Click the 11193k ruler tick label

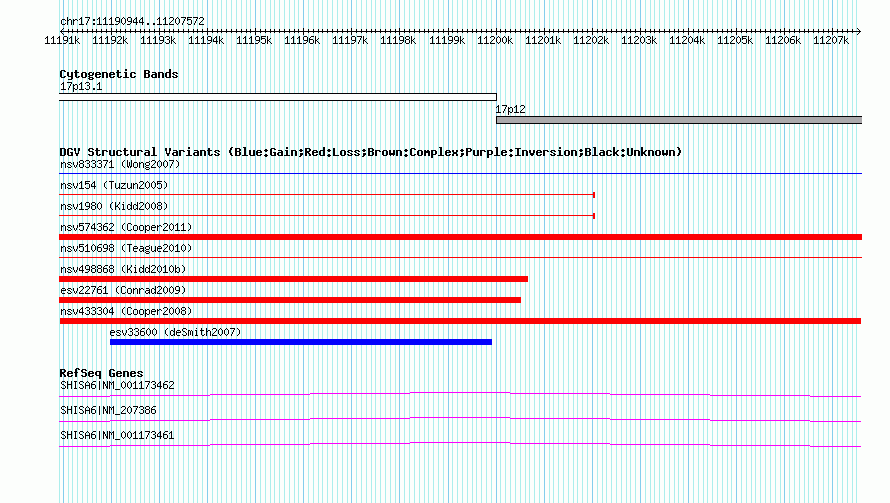[158, 40]
